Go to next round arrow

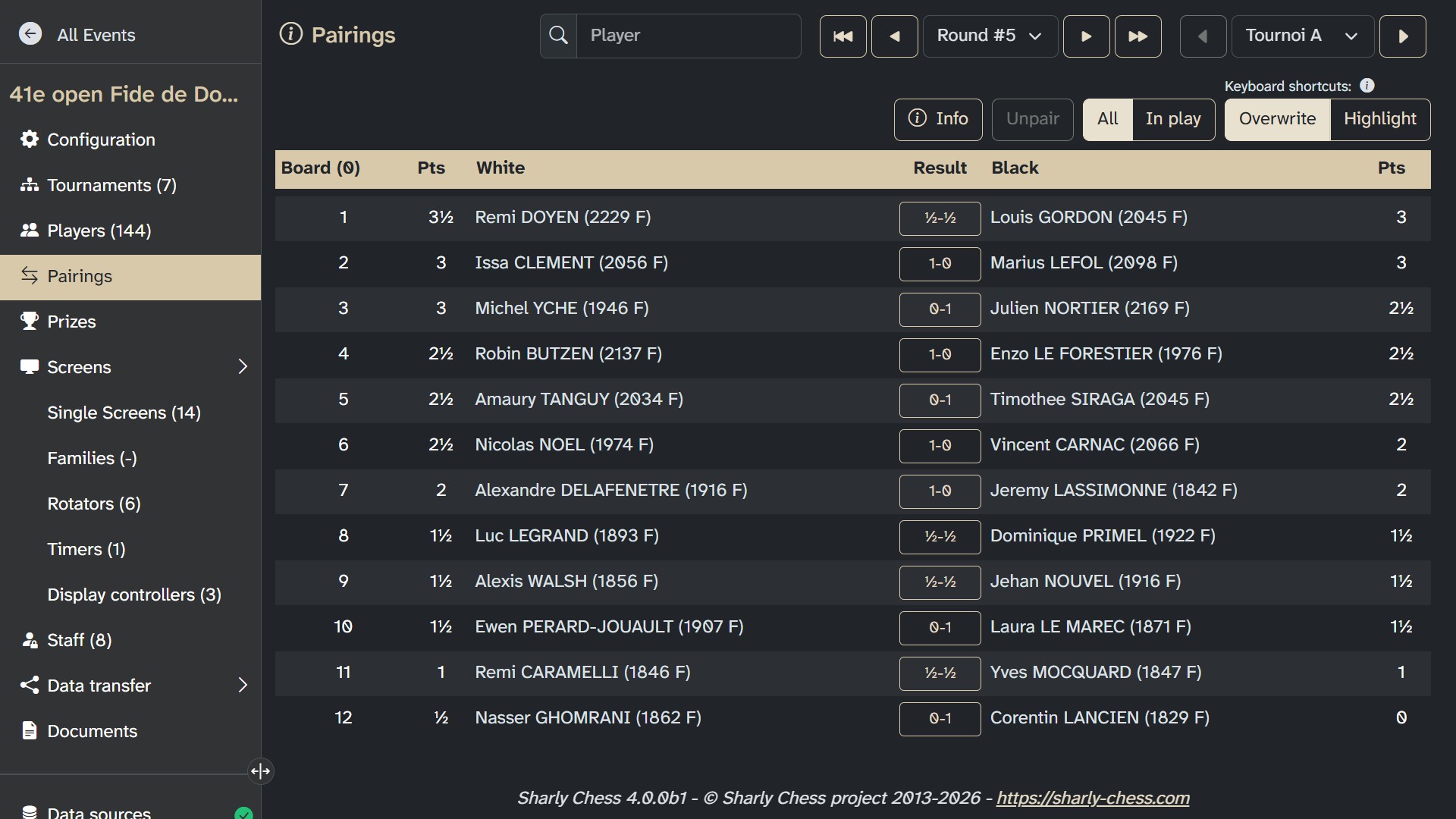1086,36
